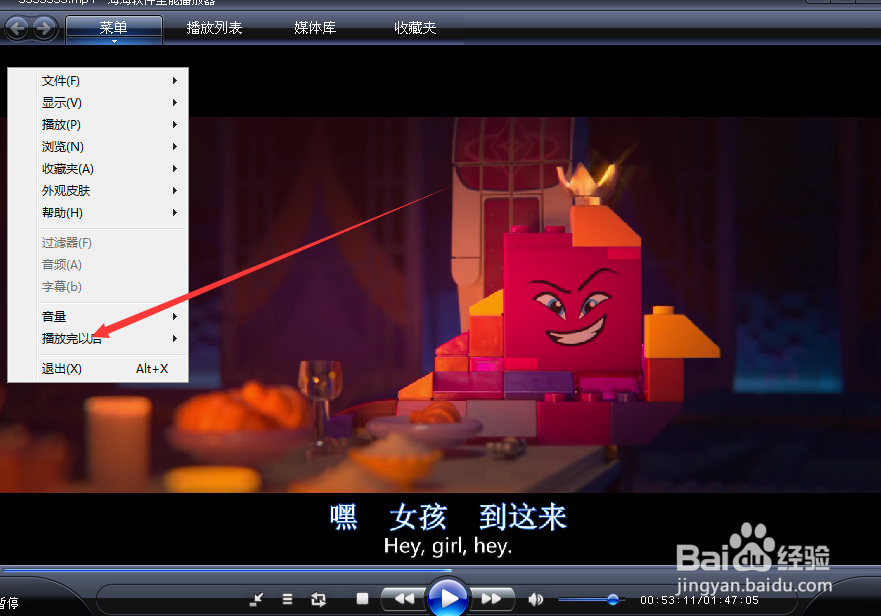Screen dimensions: 881x616
Task: Click the play button
Action: point(448,599)
